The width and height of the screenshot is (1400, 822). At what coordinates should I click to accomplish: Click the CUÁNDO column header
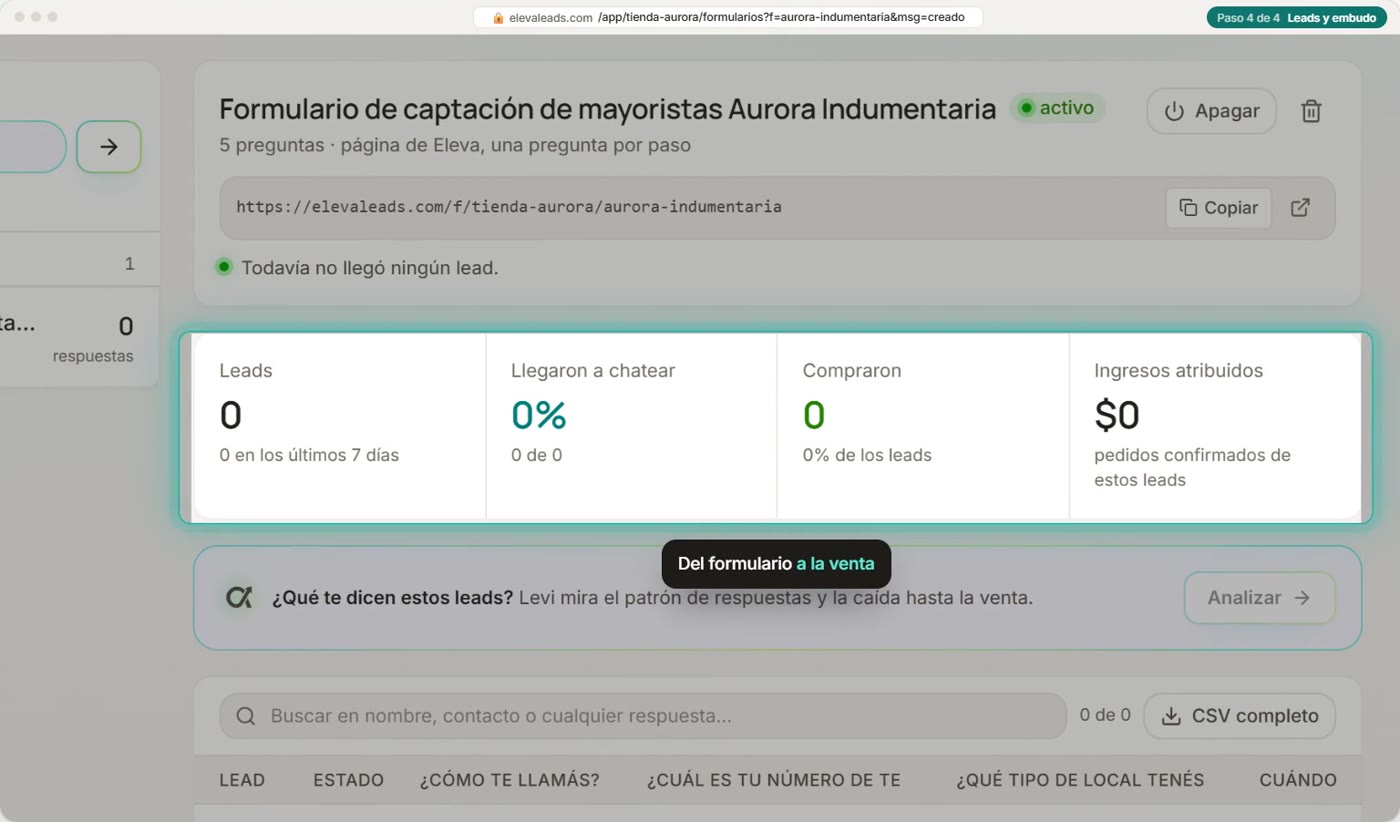[x=1298, y=780]
